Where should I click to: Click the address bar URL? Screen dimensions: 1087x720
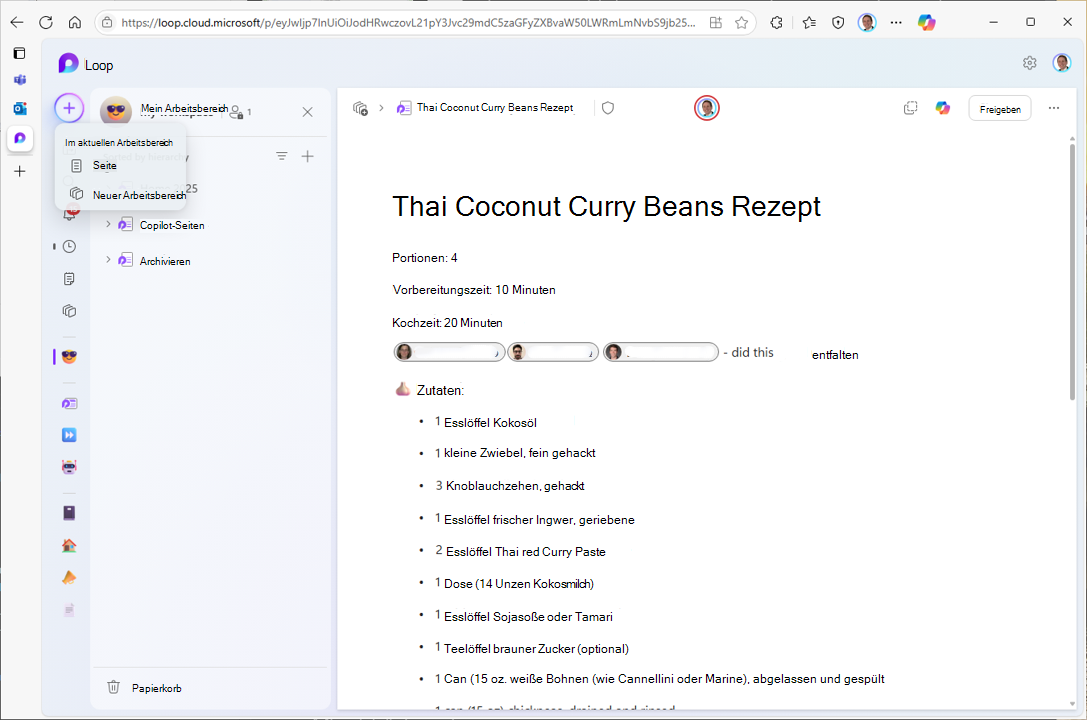click(408, 22)
